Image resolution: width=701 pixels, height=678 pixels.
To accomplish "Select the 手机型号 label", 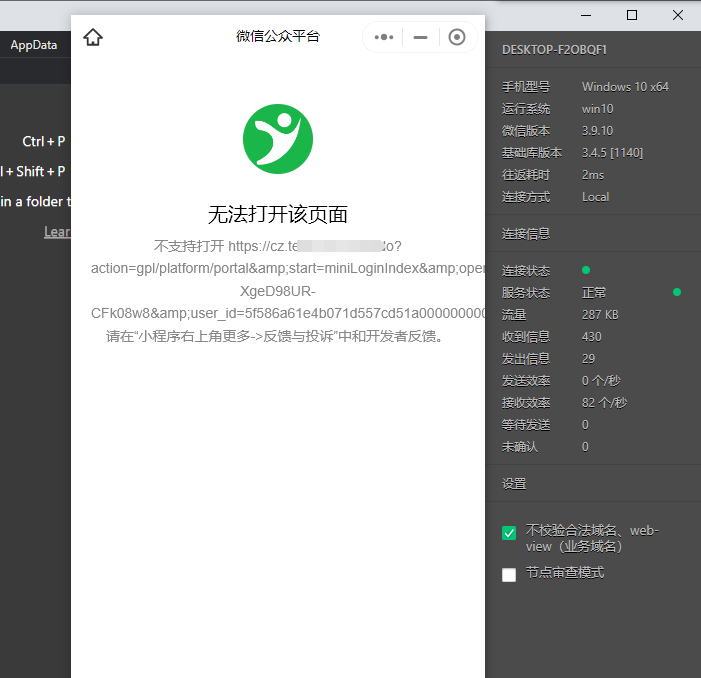I will [526, 87].
